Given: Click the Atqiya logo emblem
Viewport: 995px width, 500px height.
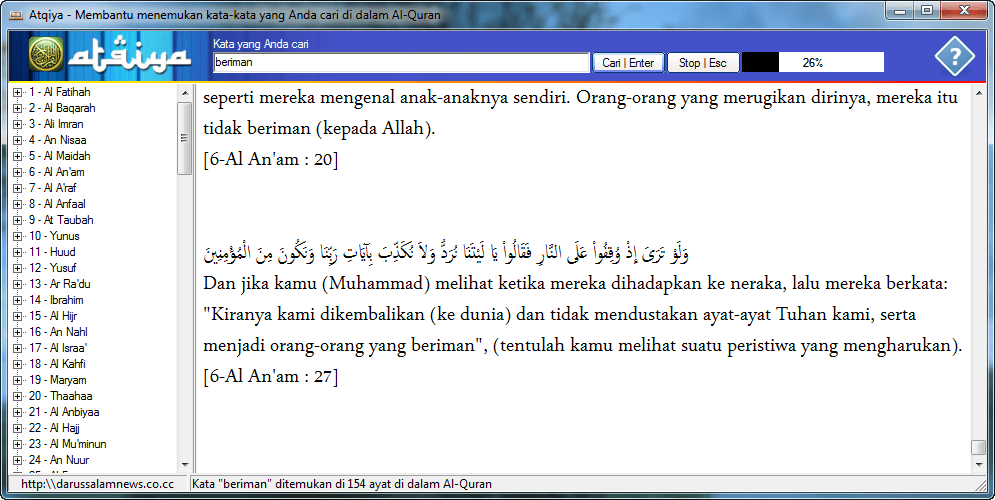Looking at the screenshot, I should point(46,55).
